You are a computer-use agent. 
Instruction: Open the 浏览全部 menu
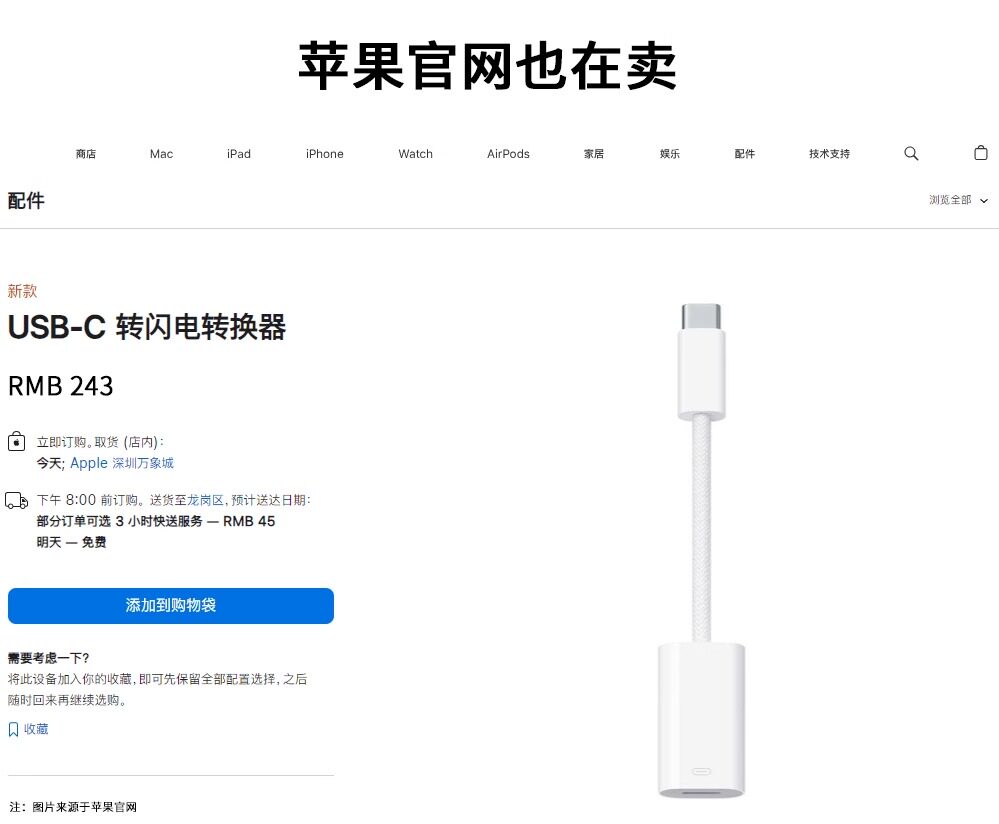click(x=950, y=200)
